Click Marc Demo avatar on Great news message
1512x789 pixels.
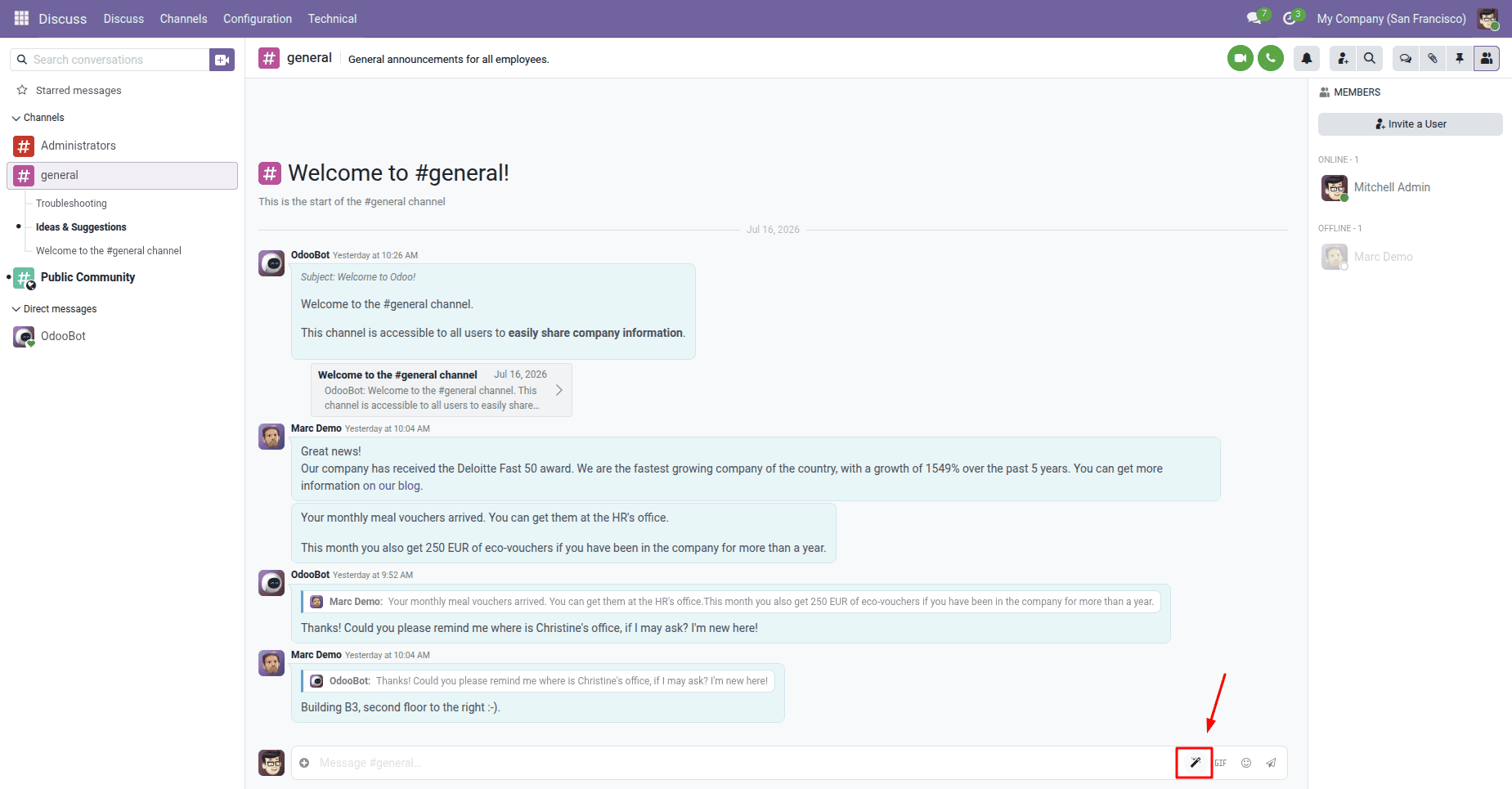coord(271,437)
